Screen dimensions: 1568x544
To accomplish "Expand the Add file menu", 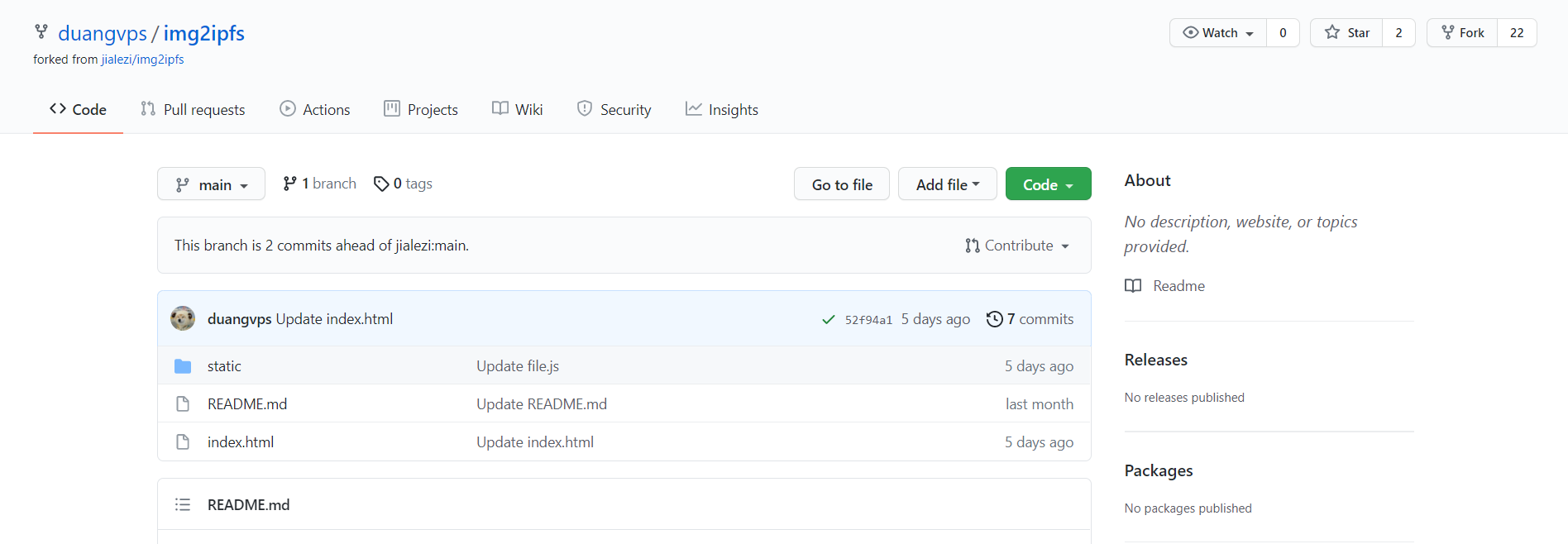I will pos(947,184).
